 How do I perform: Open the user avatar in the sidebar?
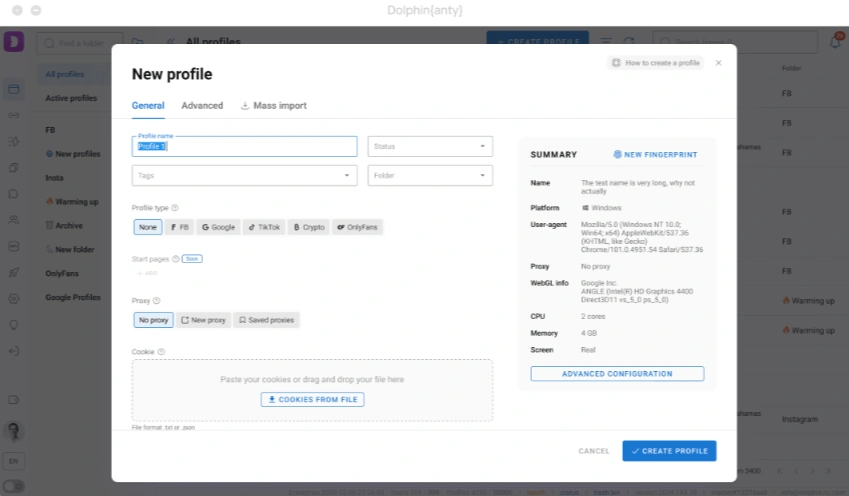[x=14, y=431]
